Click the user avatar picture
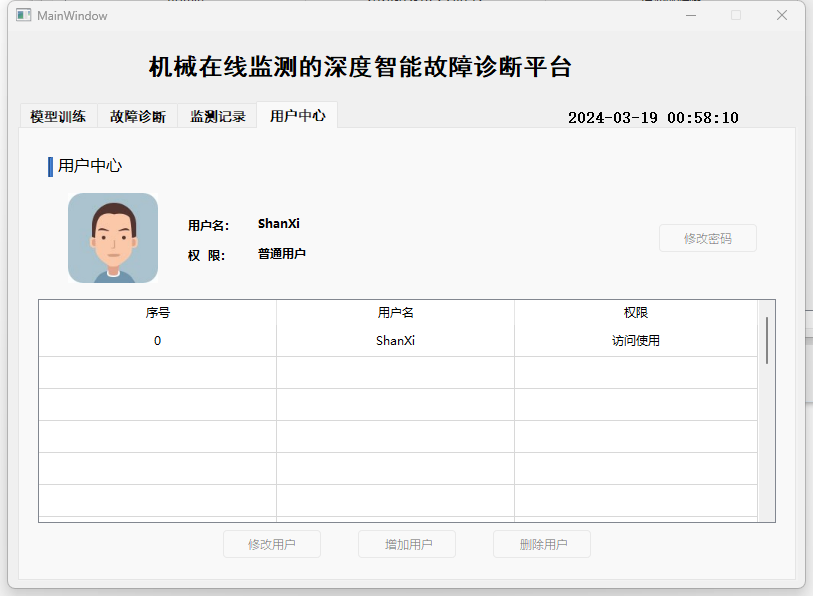Screen dimensions: 813x596 [113, 238]
